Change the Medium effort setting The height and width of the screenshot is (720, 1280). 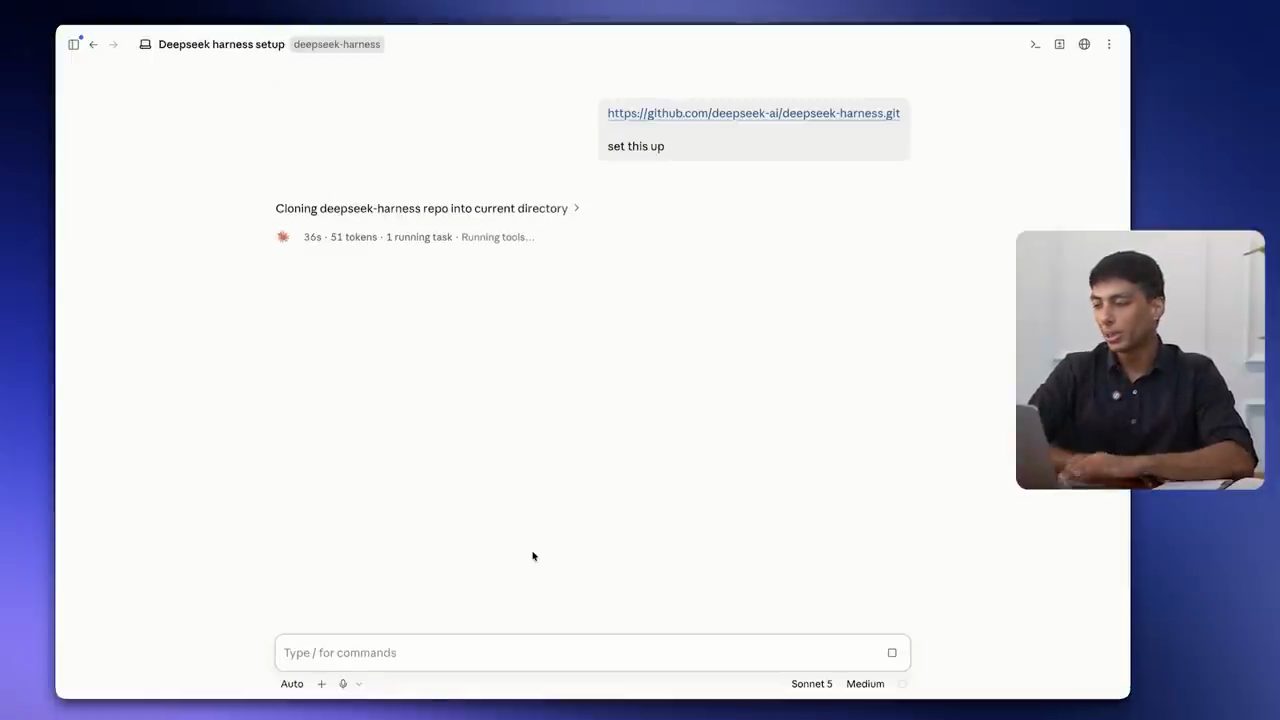coord(865,684)
